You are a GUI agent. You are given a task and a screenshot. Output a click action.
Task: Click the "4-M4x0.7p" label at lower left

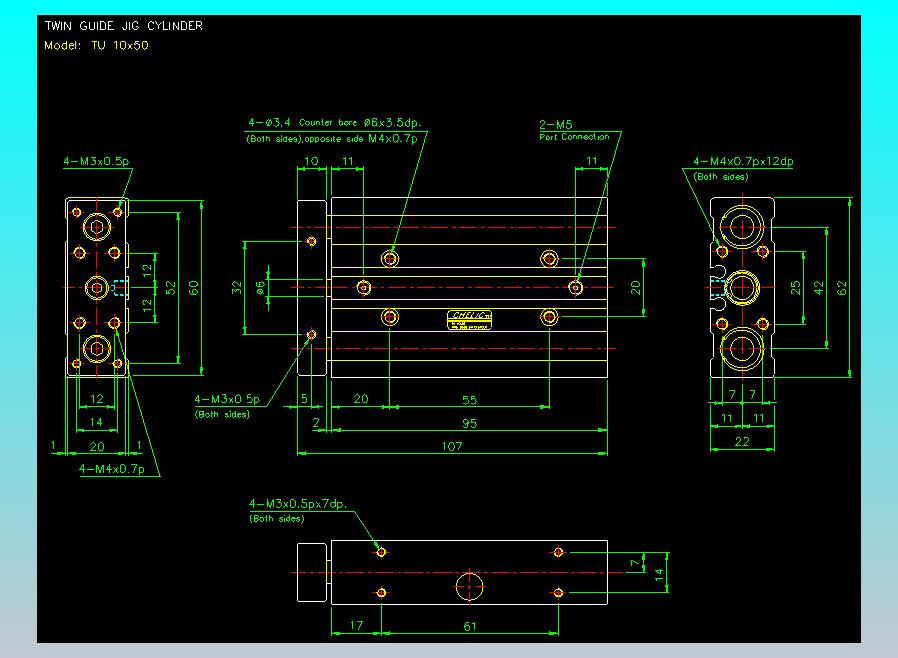(111, 468)
